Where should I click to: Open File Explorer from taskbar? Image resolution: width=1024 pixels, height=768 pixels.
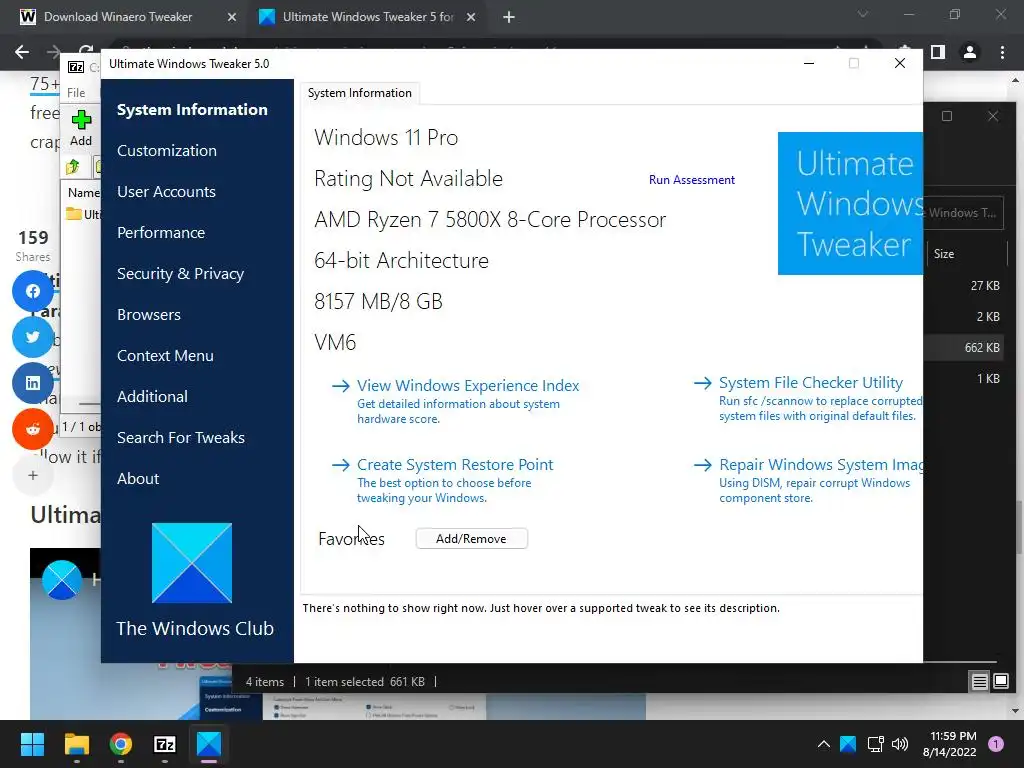[x=76, y=744]
